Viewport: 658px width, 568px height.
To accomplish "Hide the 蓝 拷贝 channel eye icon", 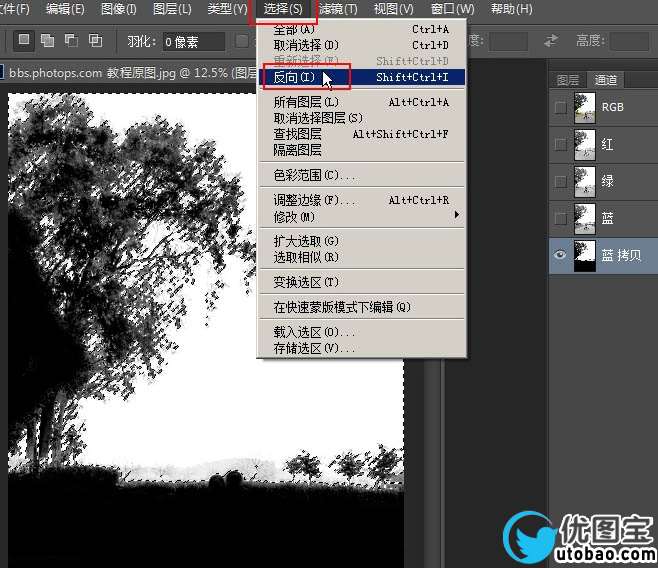I will click(x=561, y=255).
